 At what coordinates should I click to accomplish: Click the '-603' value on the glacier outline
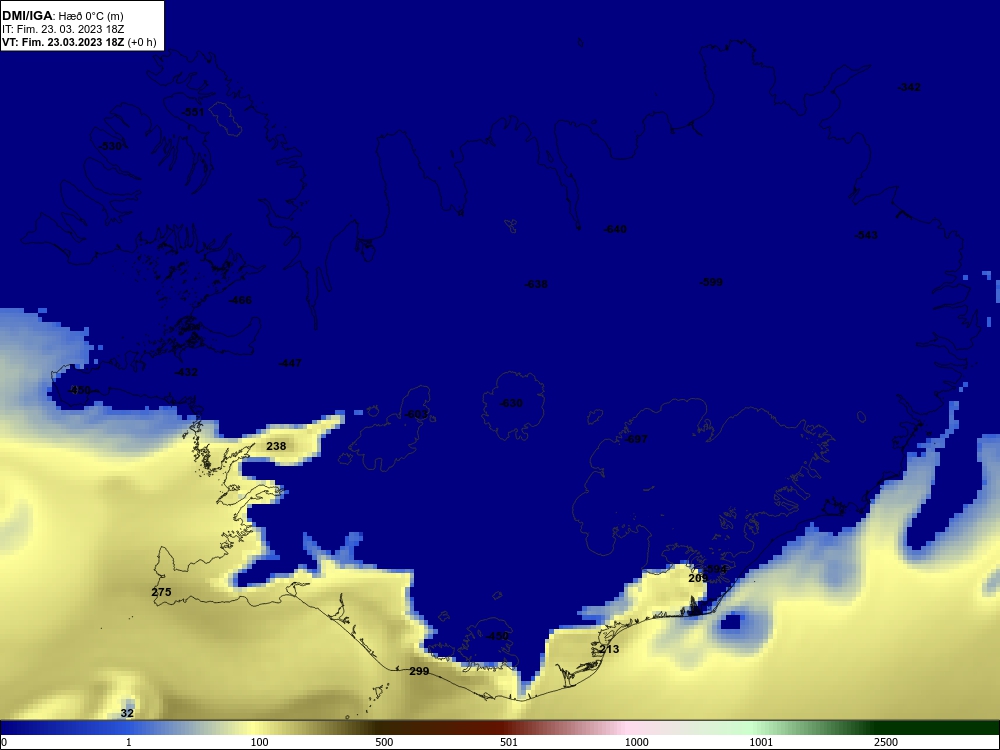point(417,415)
